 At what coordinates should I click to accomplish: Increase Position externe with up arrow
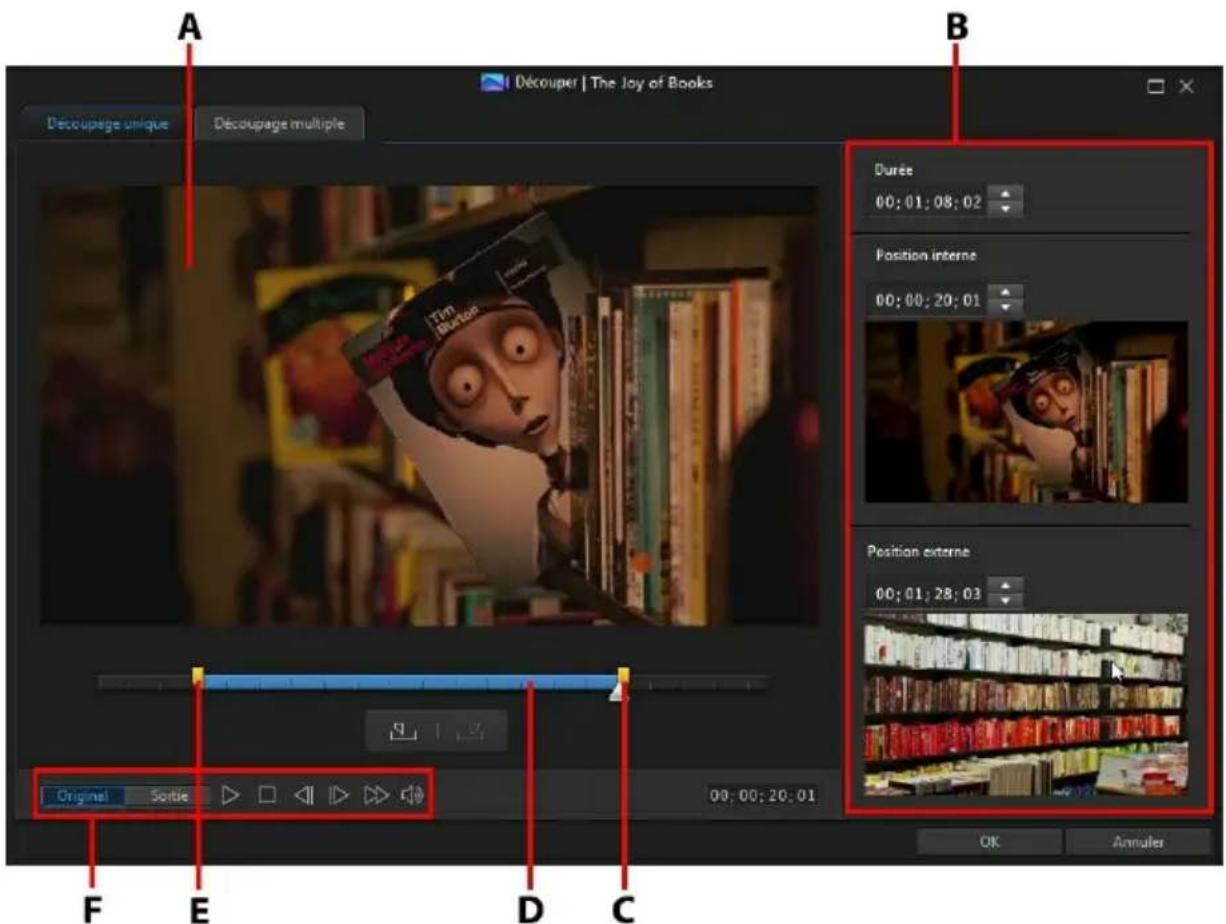click(x=1003, y=585)
